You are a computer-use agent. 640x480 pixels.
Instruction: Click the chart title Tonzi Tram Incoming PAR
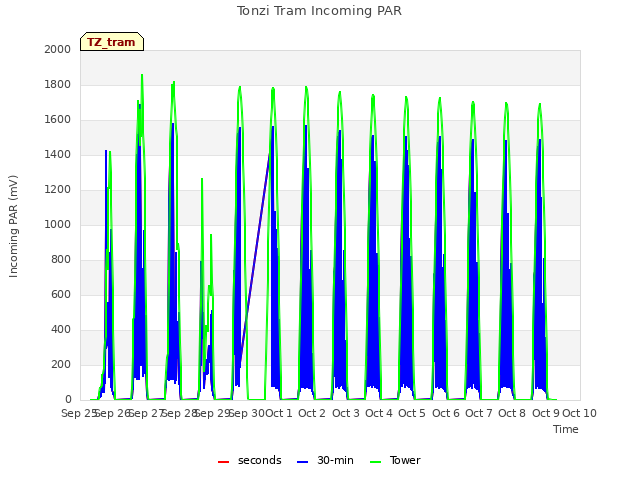[x=319, y=11]
